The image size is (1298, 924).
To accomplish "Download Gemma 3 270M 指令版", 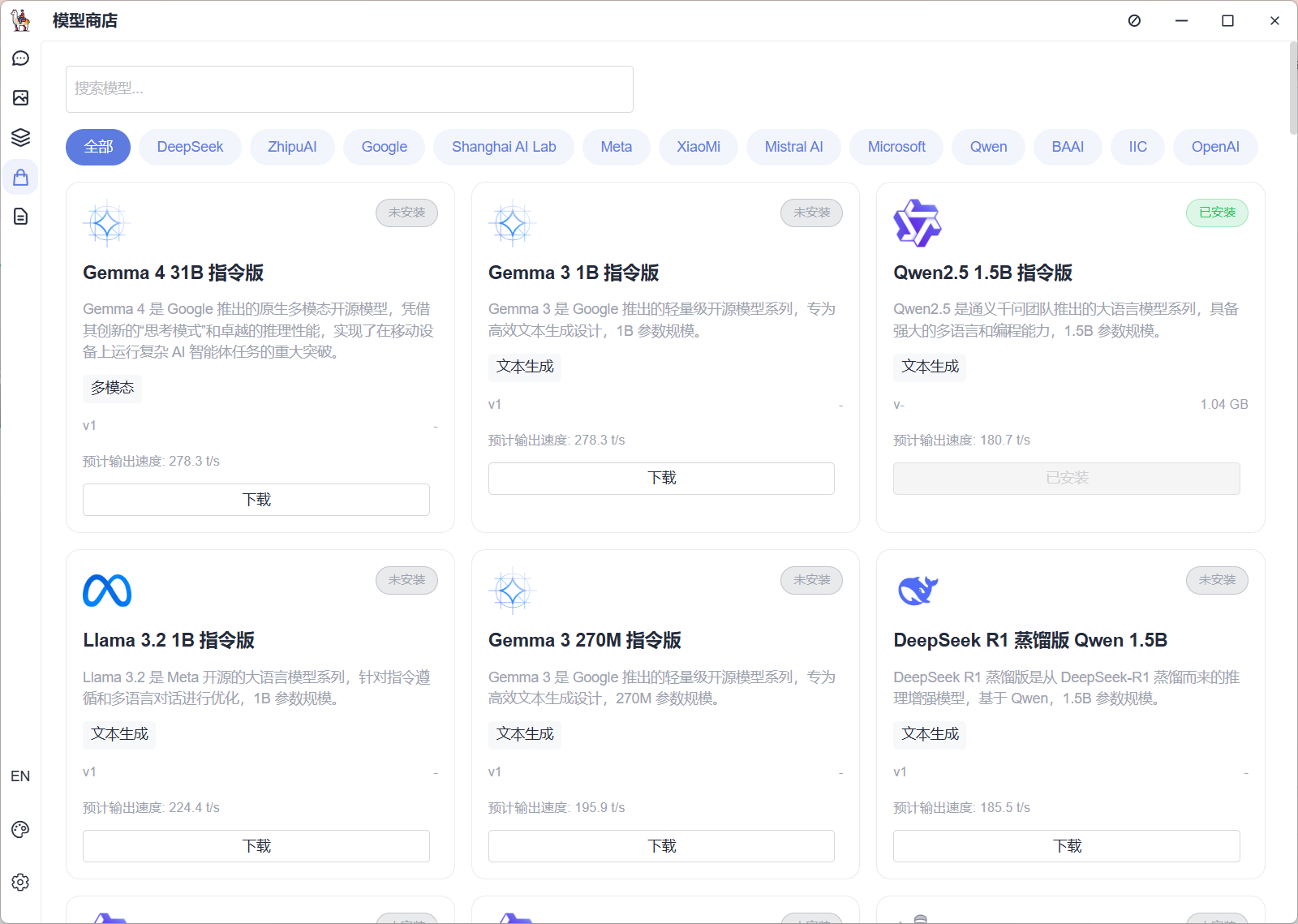I will (x=661, y=846).
